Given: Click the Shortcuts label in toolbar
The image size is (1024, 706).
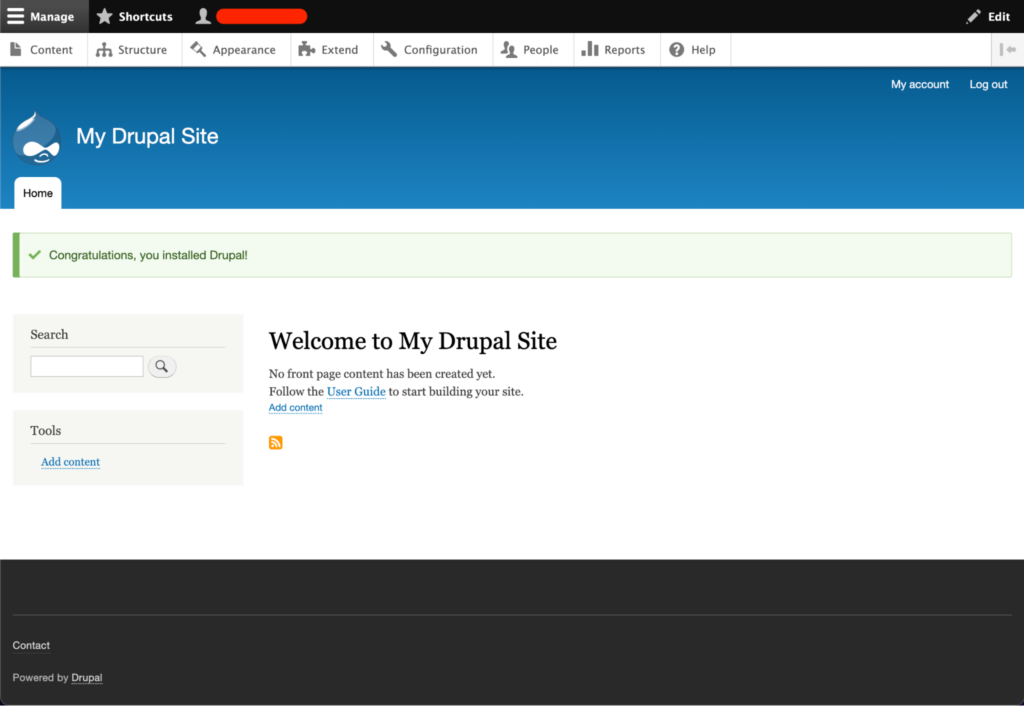Looking at the screenshot, I should coord(146,17).
